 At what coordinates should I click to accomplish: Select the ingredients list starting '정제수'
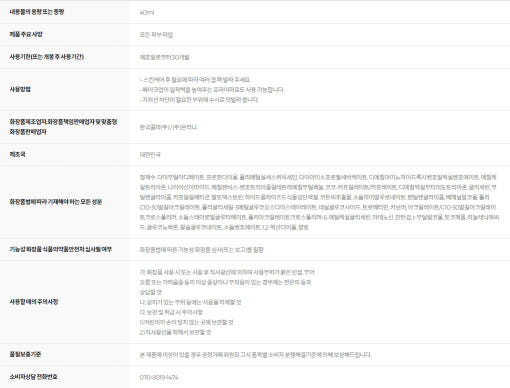[319, 202]
